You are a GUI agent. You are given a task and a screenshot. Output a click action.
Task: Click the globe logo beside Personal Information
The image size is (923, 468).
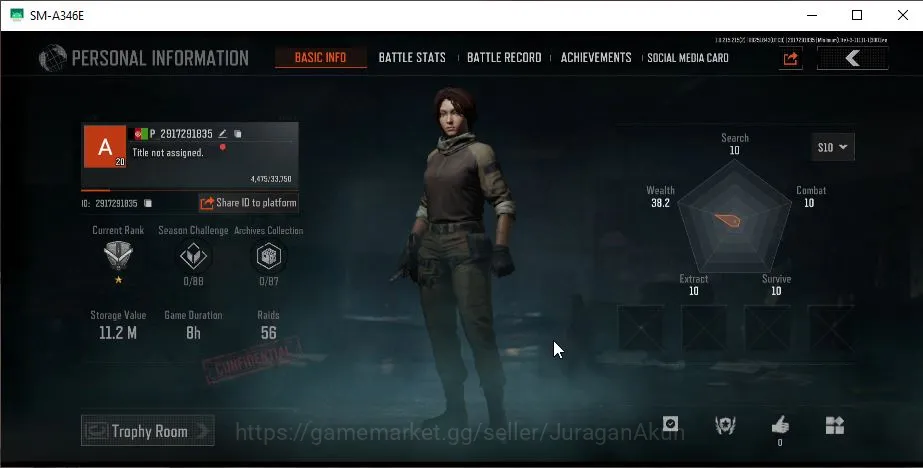52,58
